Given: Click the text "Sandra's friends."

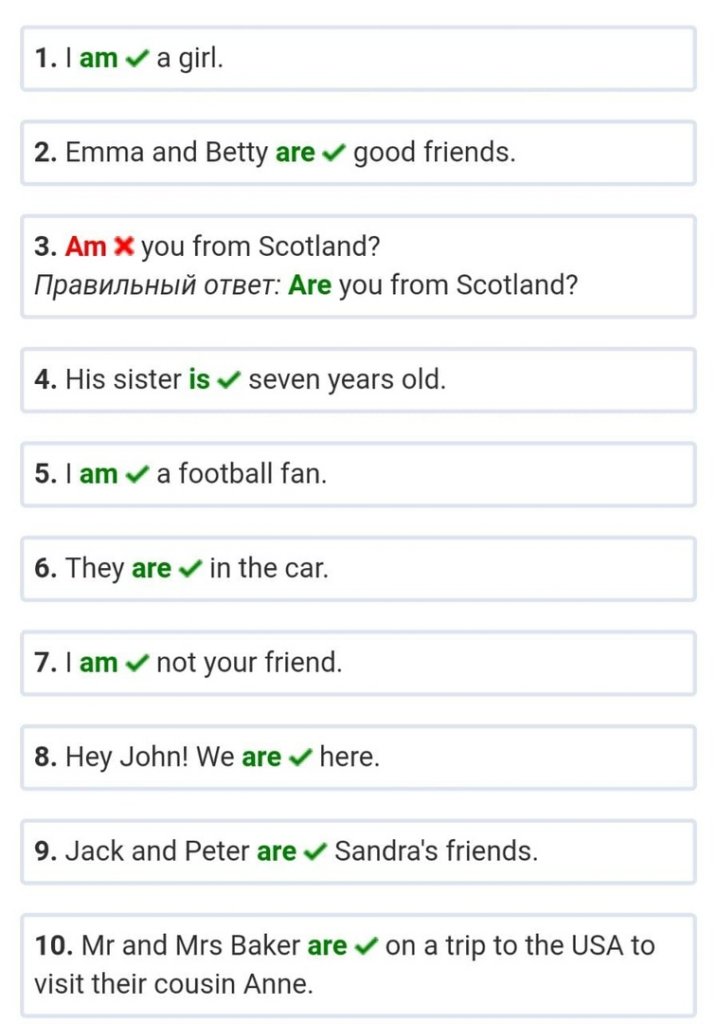Looking at the screenshot, I should (436, 852).
